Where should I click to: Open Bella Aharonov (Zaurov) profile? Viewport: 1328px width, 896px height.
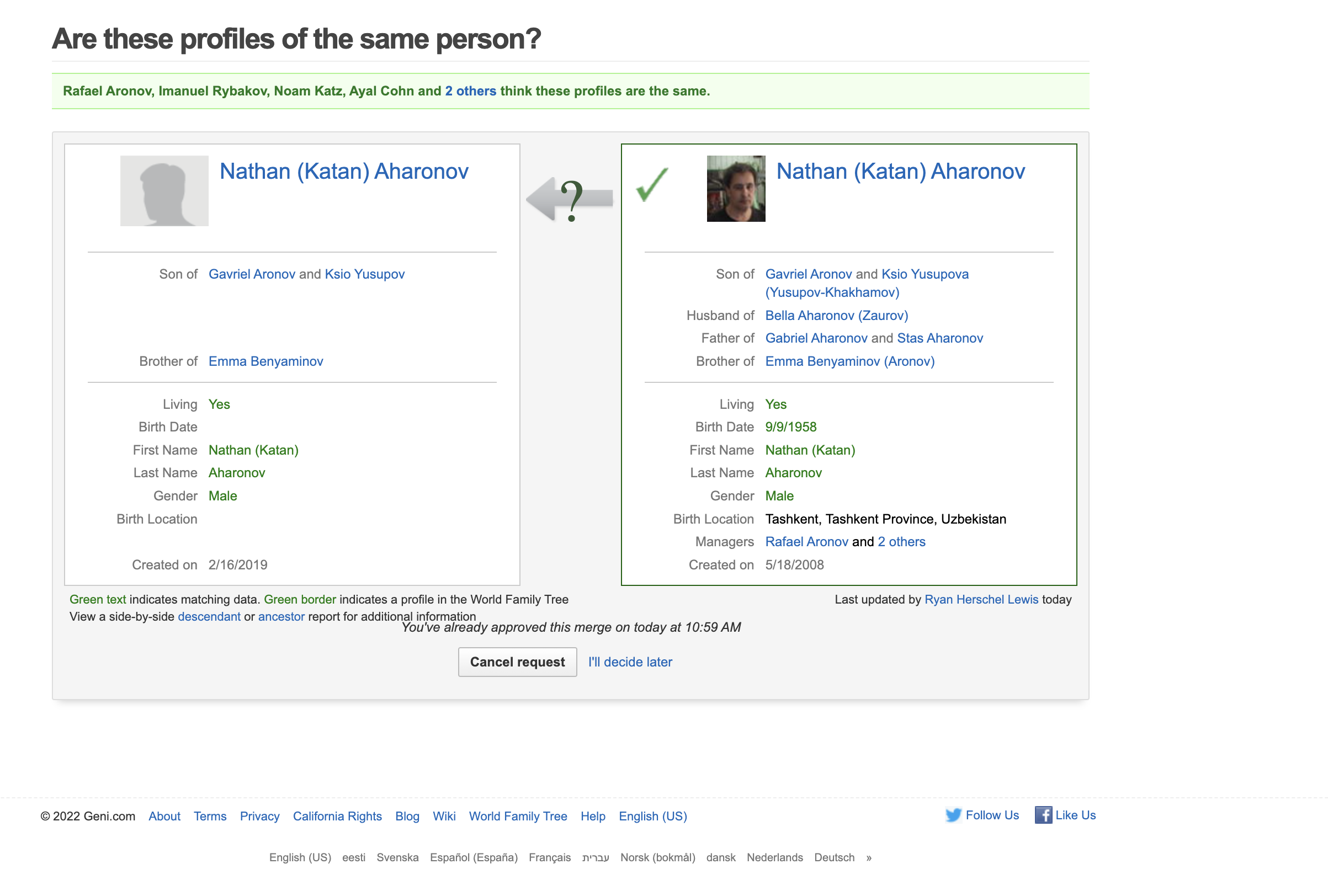point(837,315)
